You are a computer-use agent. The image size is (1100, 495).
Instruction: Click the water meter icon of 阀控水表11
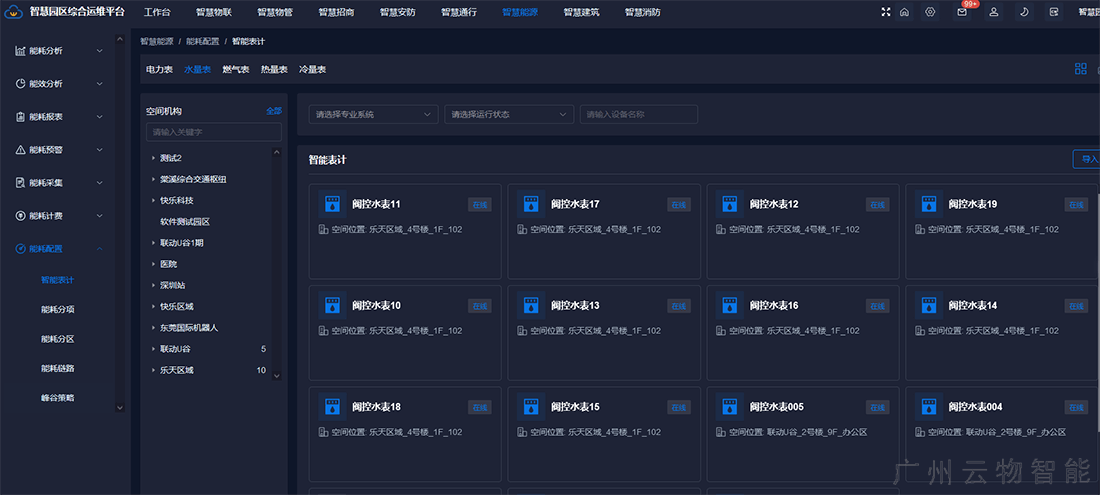point(332,204)
